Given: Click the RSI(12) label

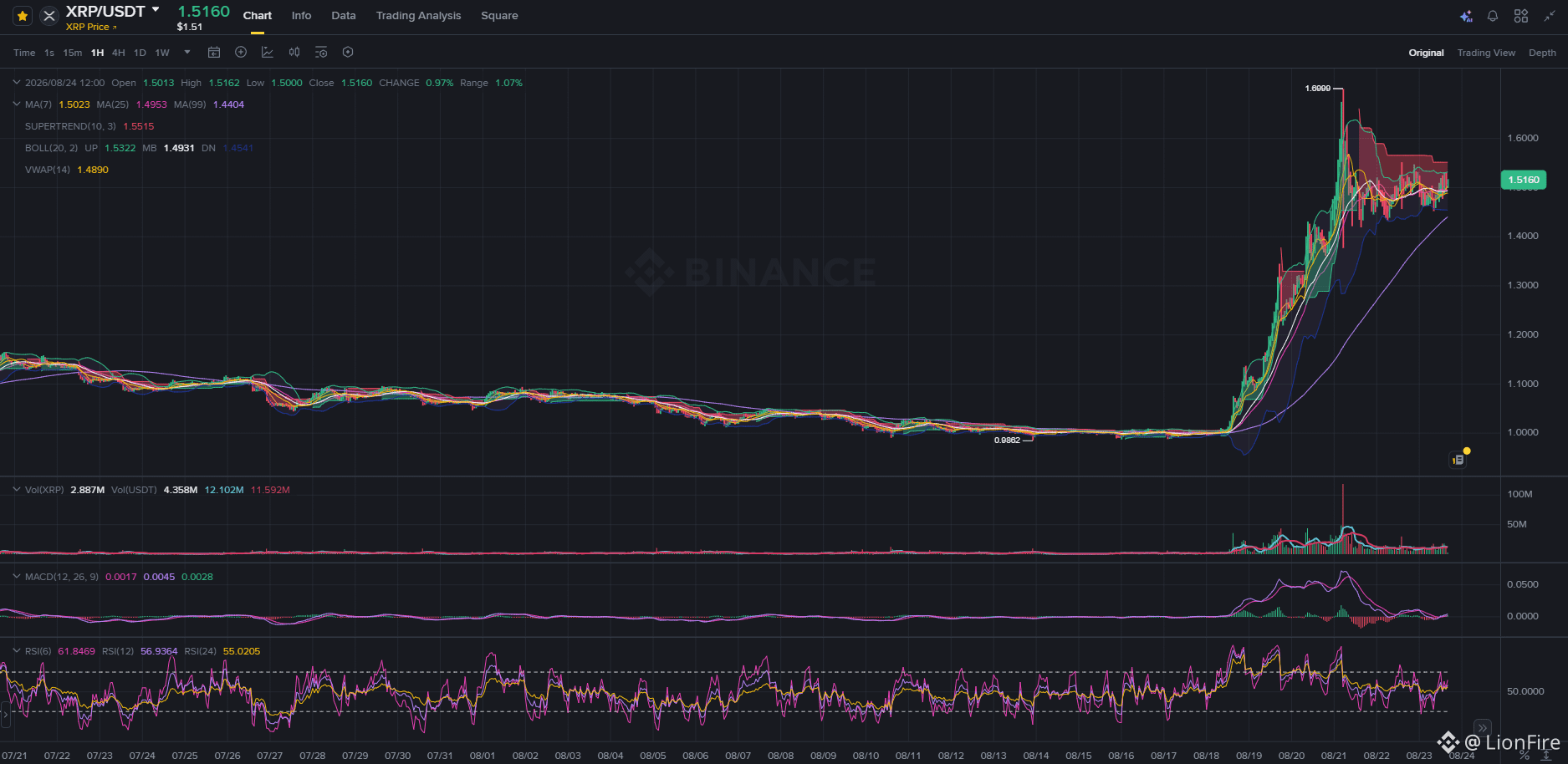Looking at the screenshot, I should (118, 651).
